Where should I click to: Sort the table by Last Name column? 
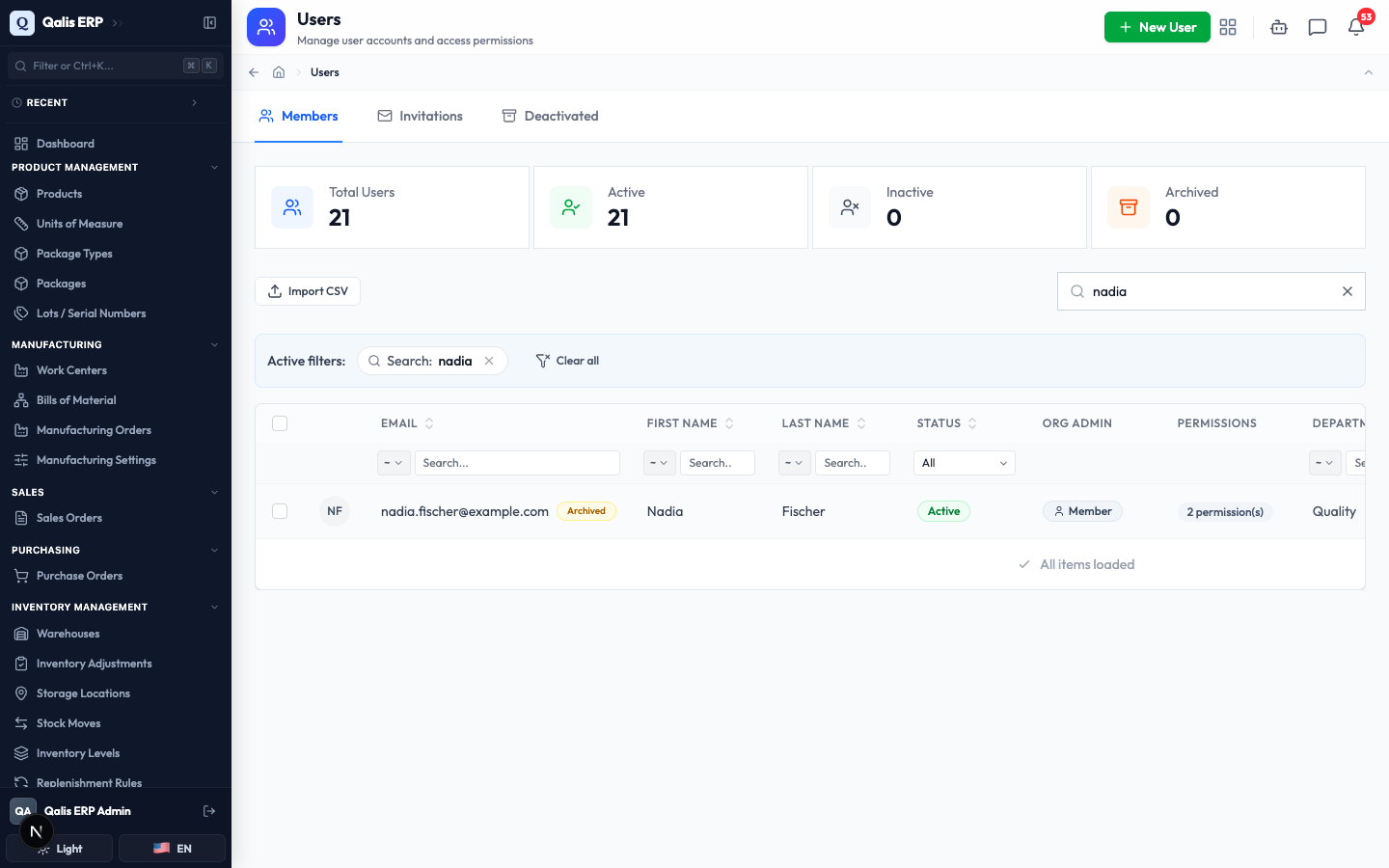pos(824,423)
